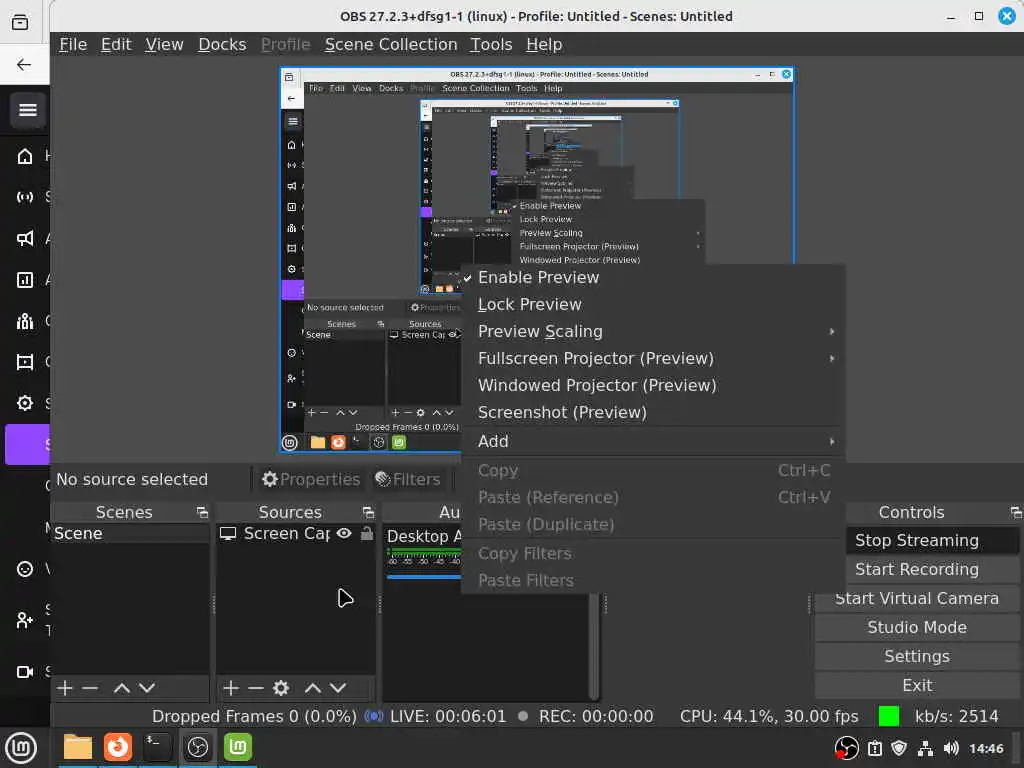Screen dimensions: 1024x768
Task: Remove the selected scene with minus button
Action: [90, 688]
